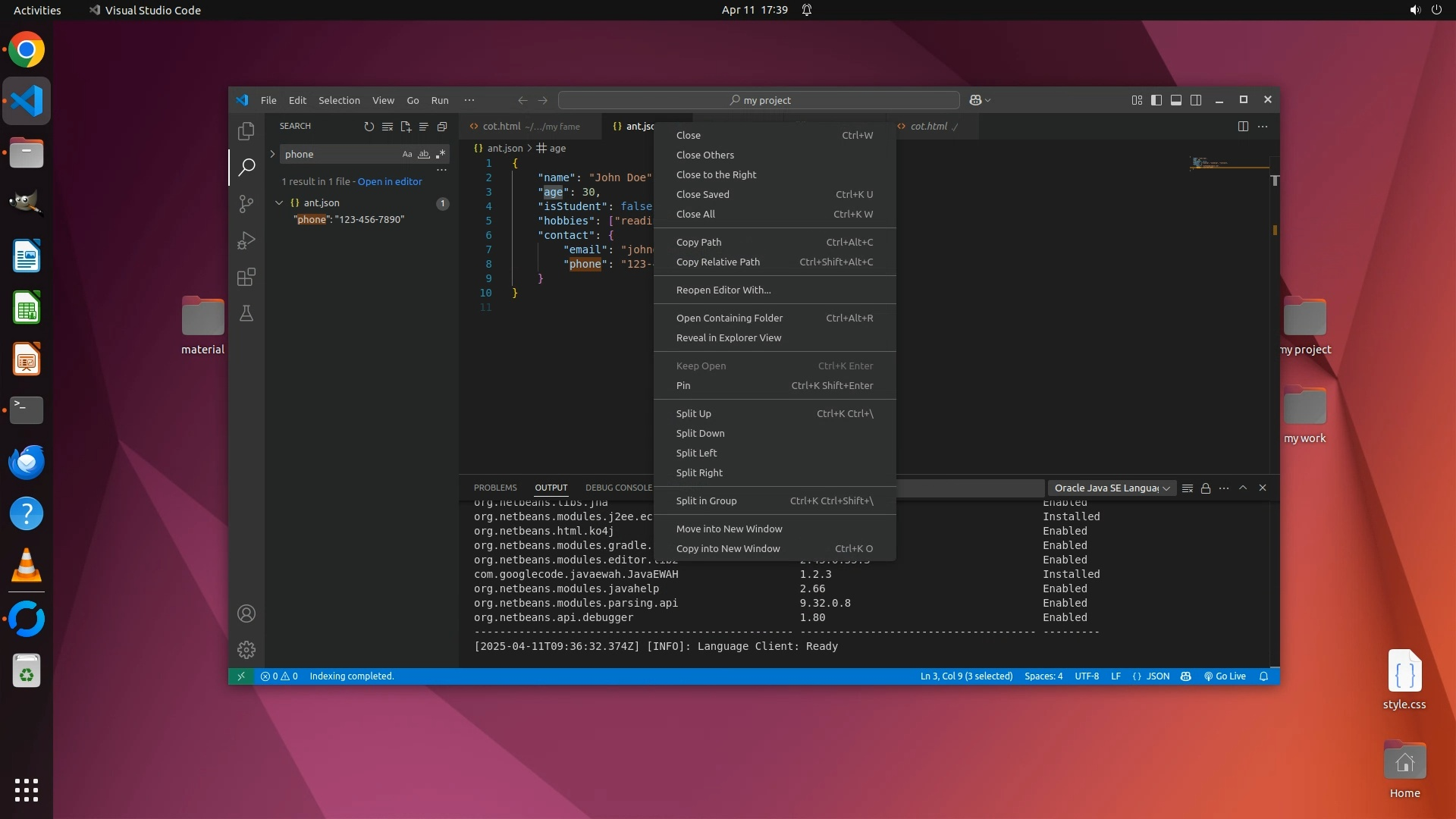
Task: Toggle Match Case in the search box
Action: tap(407, 155)
